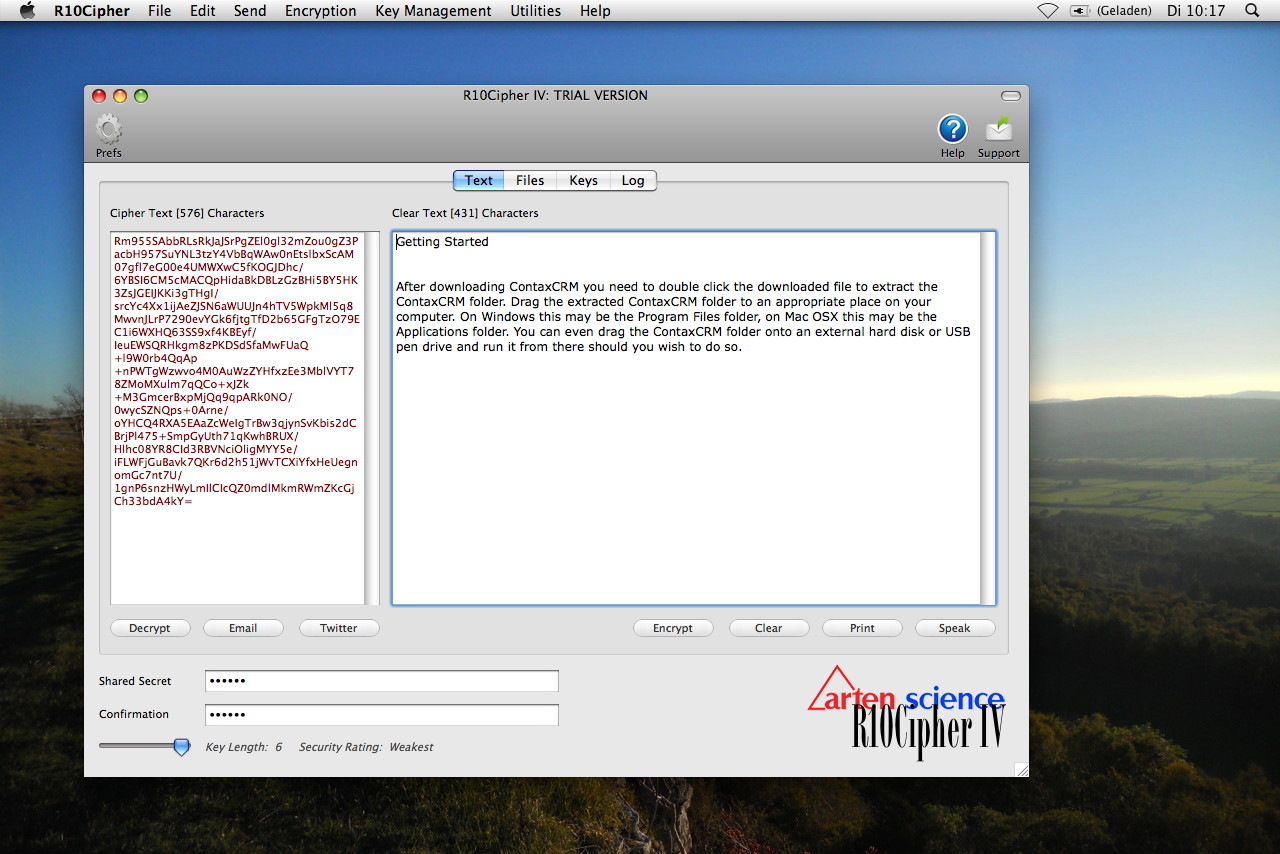Open the Send menu
This screenshot has height=854, width=1280.
click(x=250, y=11)
